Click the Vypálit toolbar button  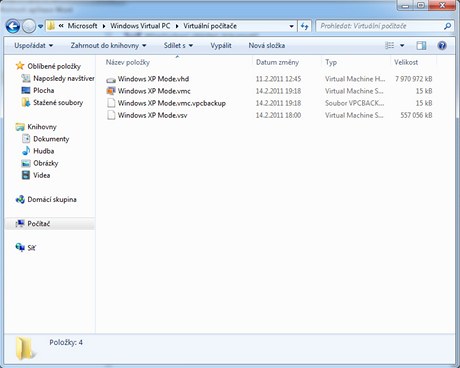[x=221, y=45]
